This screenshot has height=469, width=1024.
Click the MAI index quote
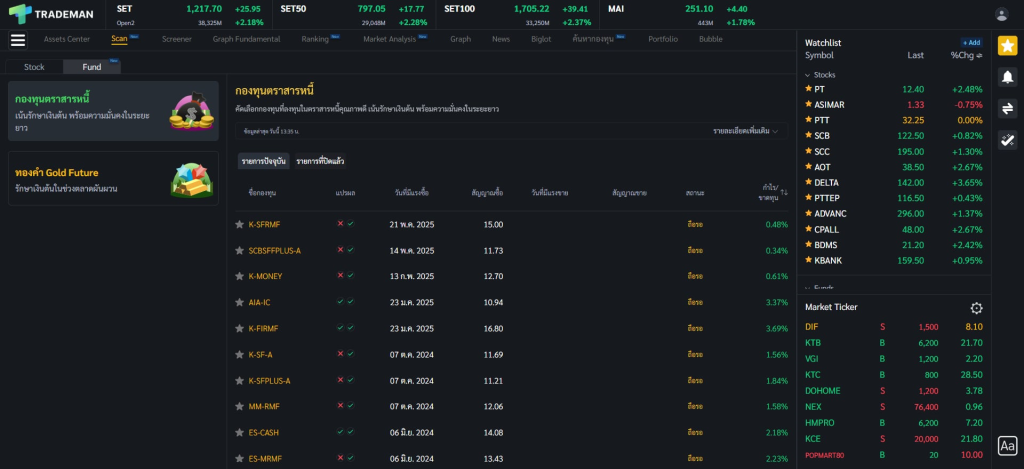click(x=682, y=15)
